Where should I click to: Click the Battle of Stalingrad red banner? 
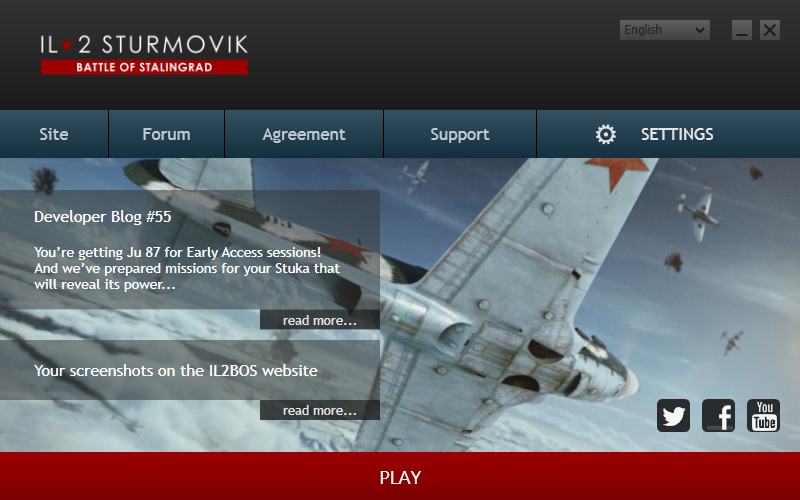coord(144,67)
